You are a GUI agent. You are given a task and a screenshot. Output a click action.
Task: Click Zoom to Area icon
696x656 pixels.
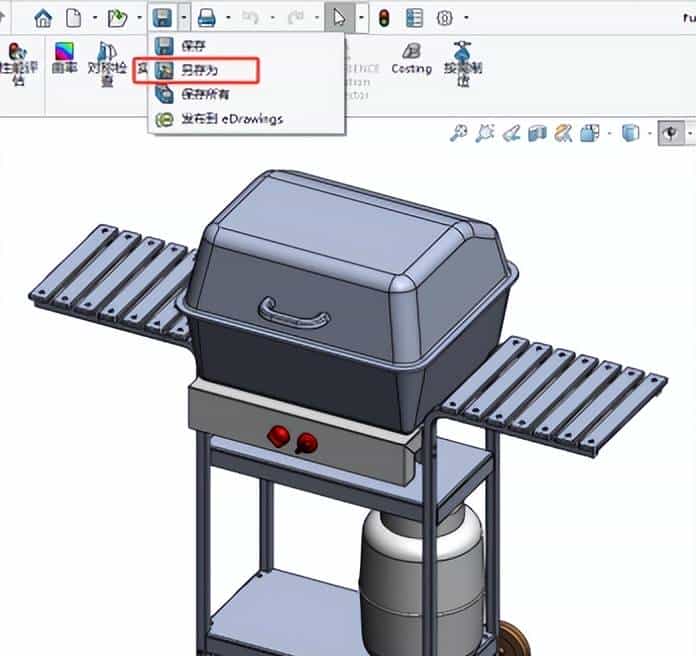484,133
